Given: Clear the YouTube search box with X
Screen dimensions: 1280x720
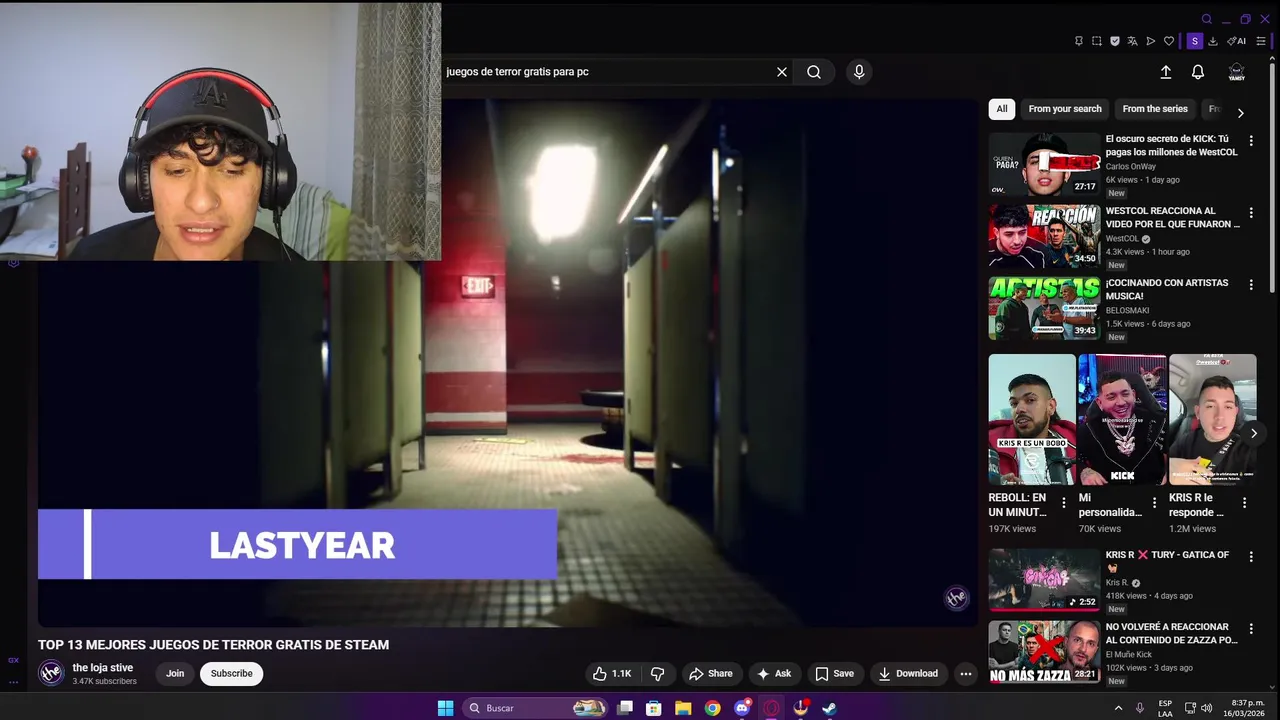Looking at the screenshot, I should pyautogui.click(x=782, y=72).
